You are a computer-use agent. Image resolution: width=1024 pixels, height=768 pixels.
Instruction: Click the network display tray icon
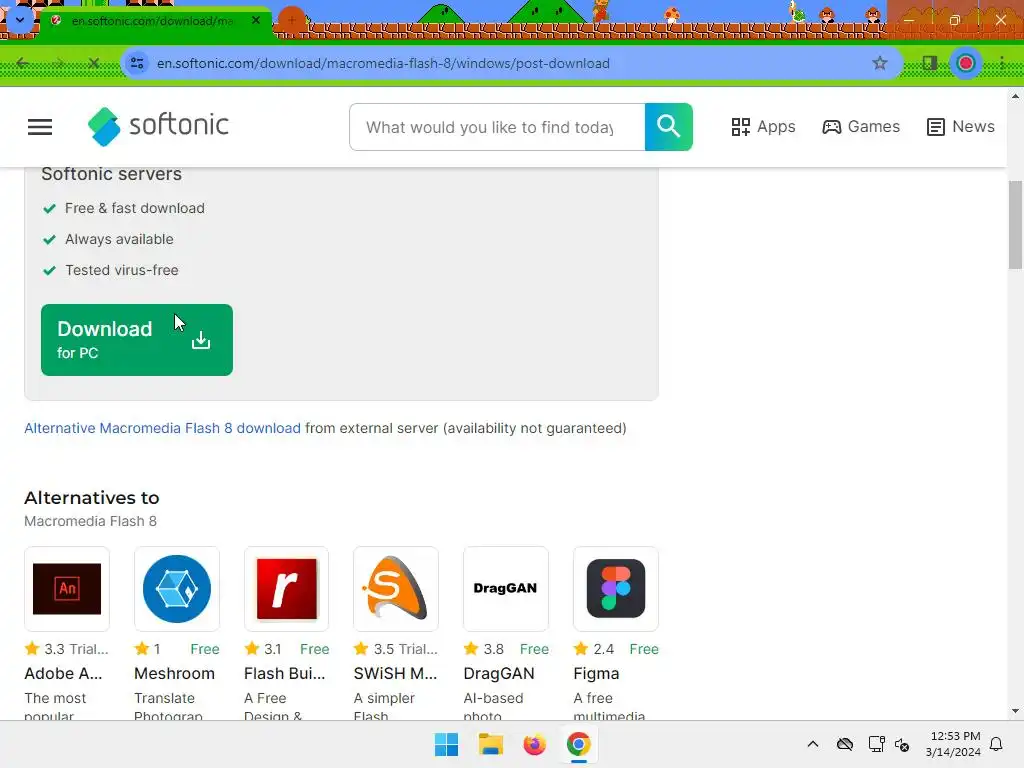tap(876, 744)
